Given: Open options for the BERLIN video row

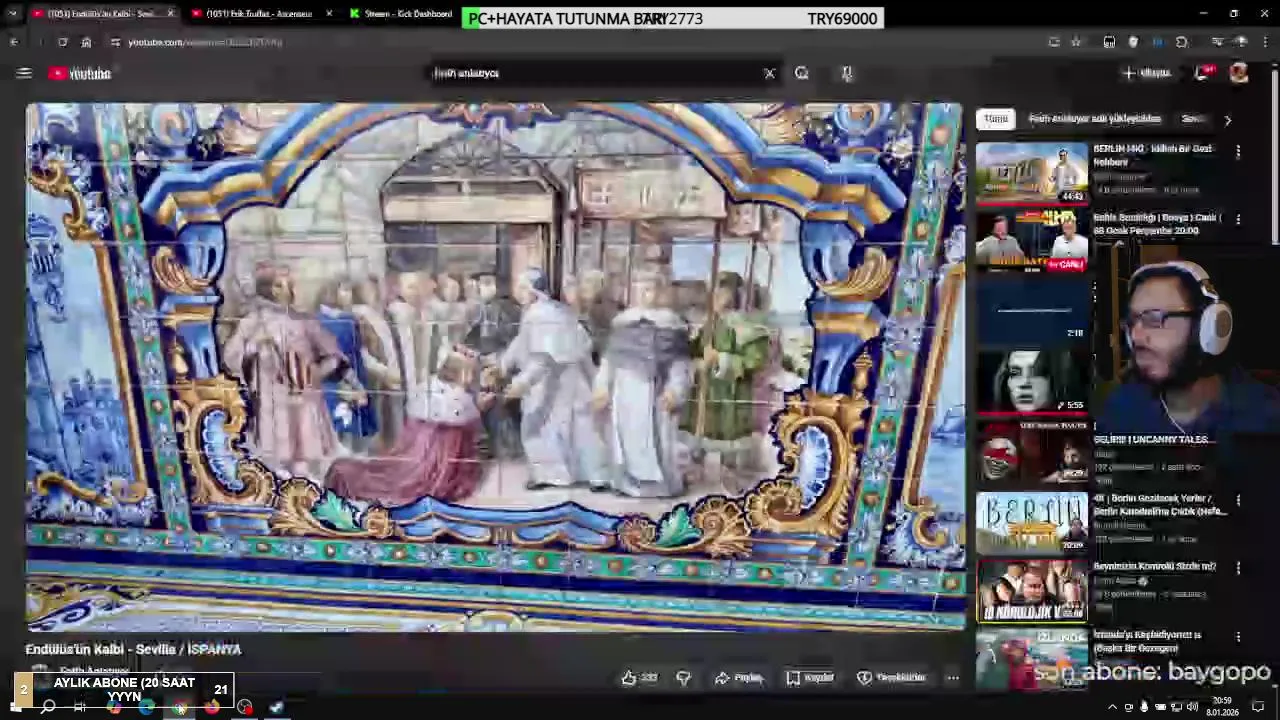Looking at the screenshot, I should pos(1238,151).
